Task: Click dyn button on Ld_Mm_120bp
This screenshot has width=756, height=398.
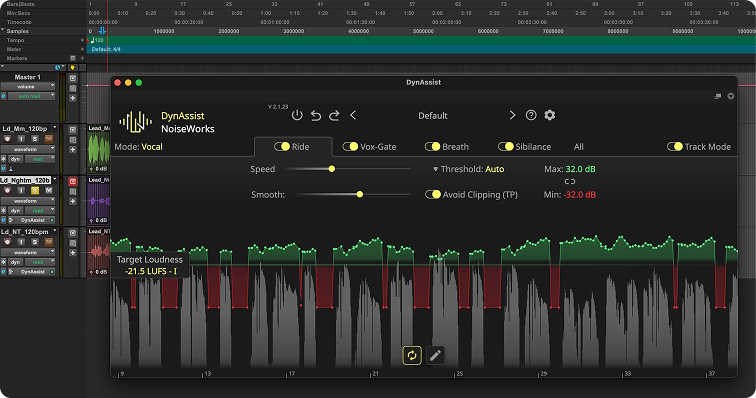Action: [x=15, y=159]
